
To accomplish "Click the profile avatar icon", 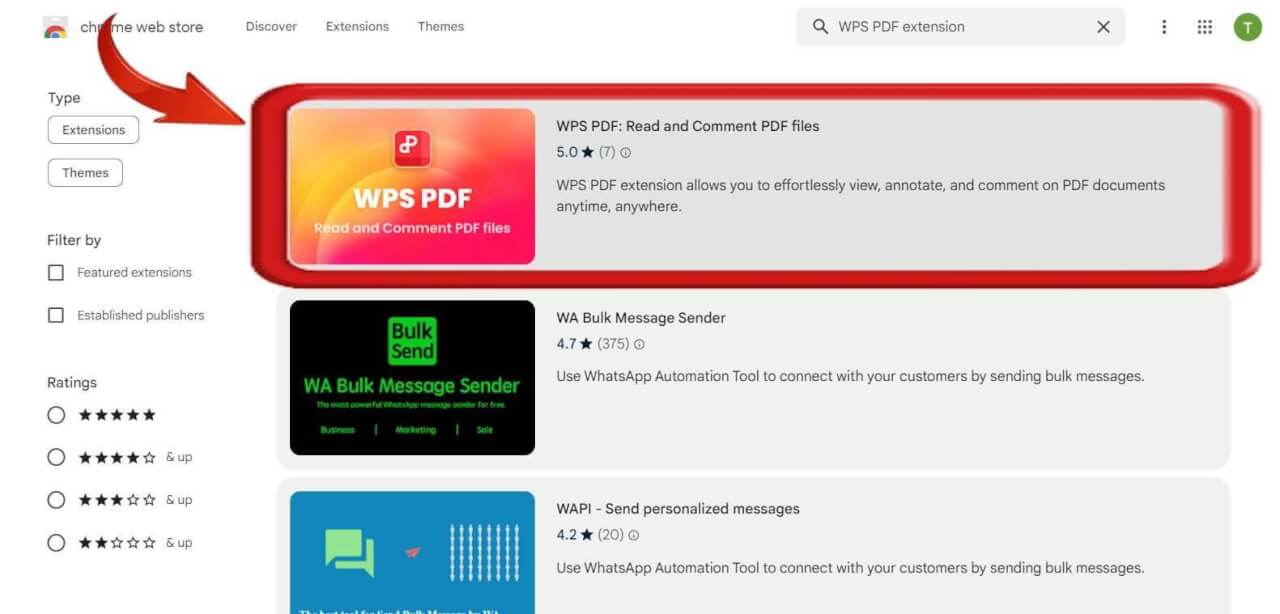I will point(1247,27).
